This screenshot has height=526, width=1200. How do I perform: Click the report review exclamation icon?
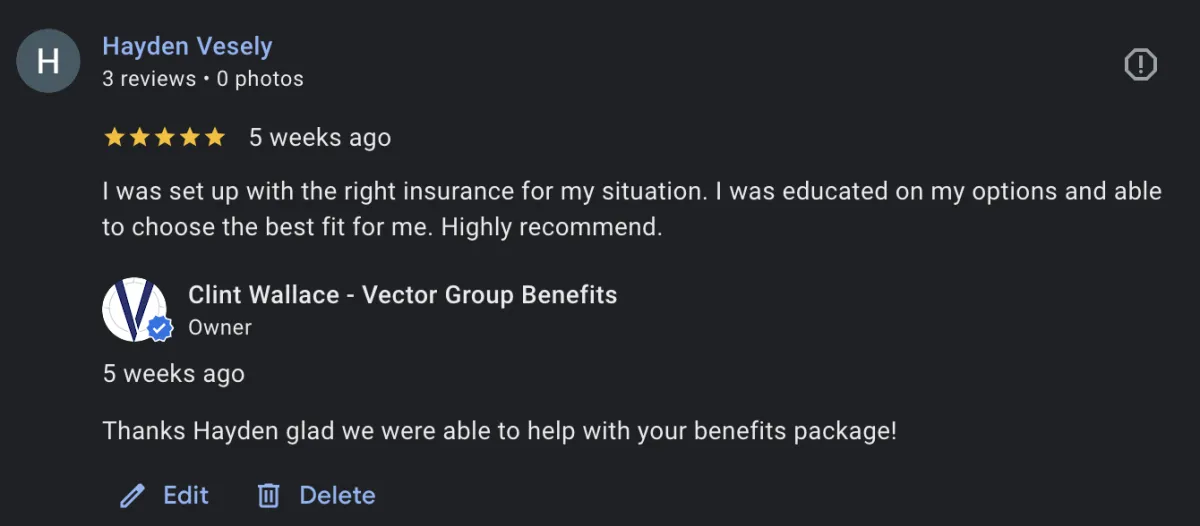1140,65
